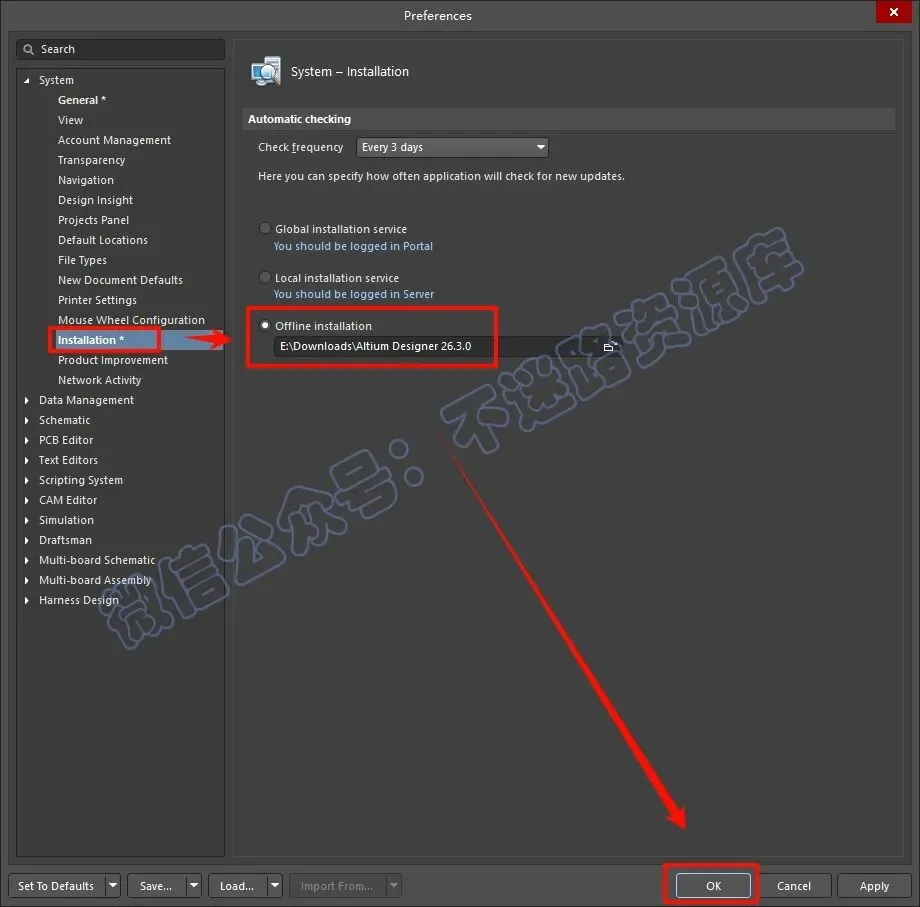Click the Set To Defaults button

(x=56, y=885)
